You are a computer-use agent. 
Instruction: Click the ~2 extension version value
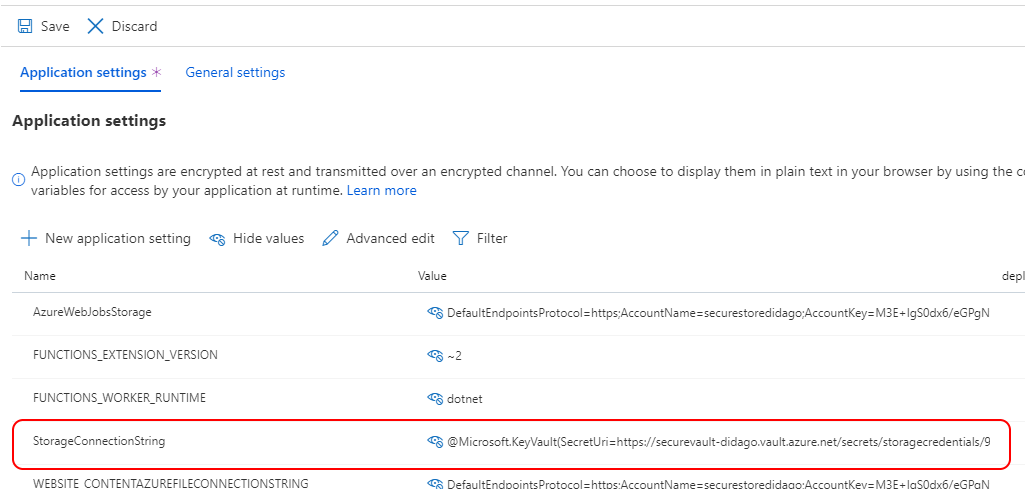coord(454,355)
